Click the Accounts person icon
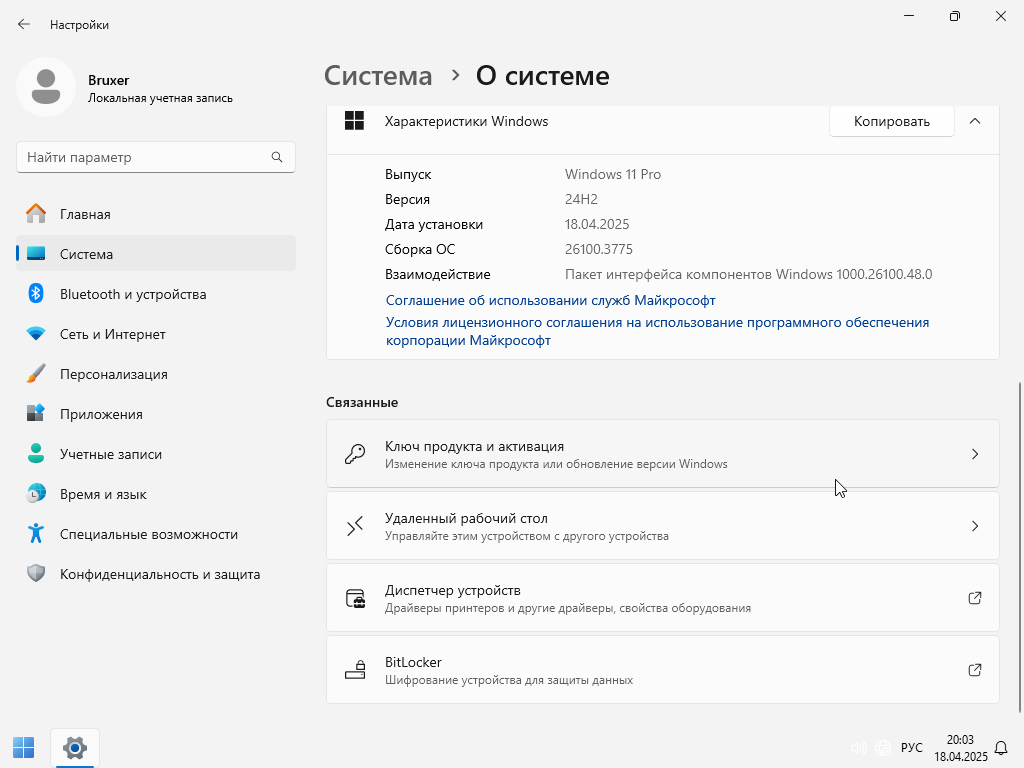 tap(36, 453)
